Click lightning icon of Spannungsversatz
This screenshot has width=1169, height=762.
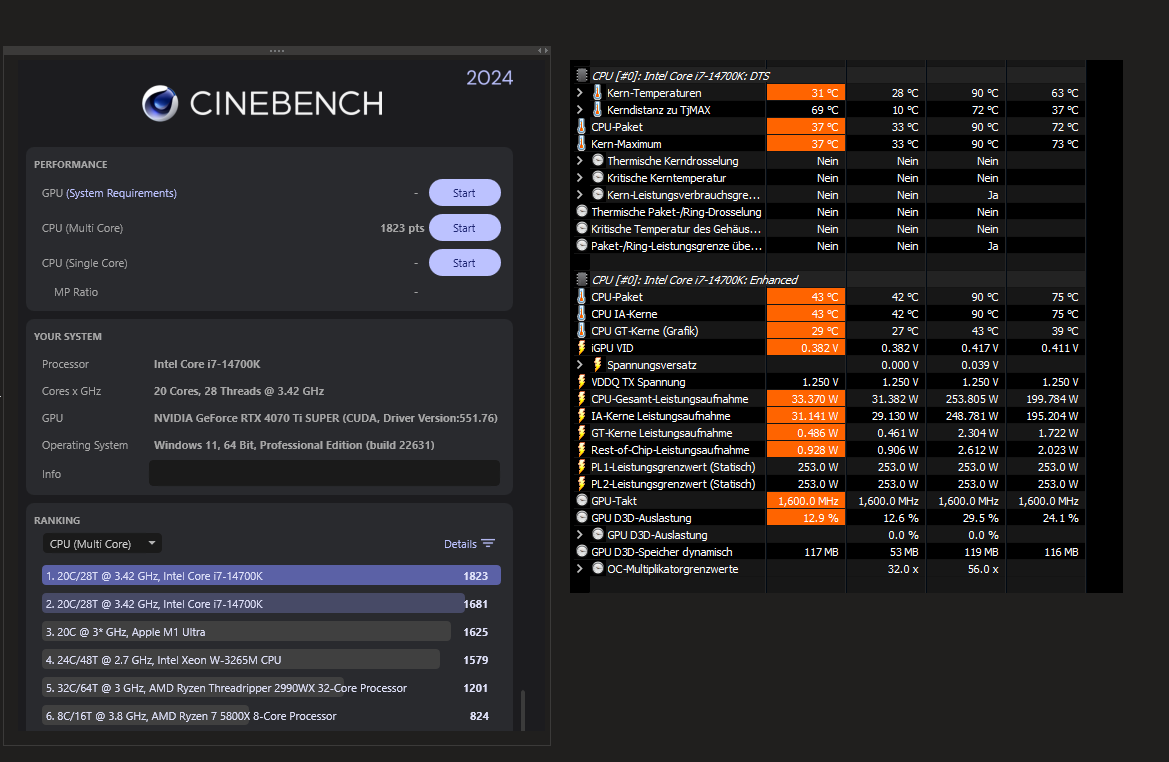597,365
